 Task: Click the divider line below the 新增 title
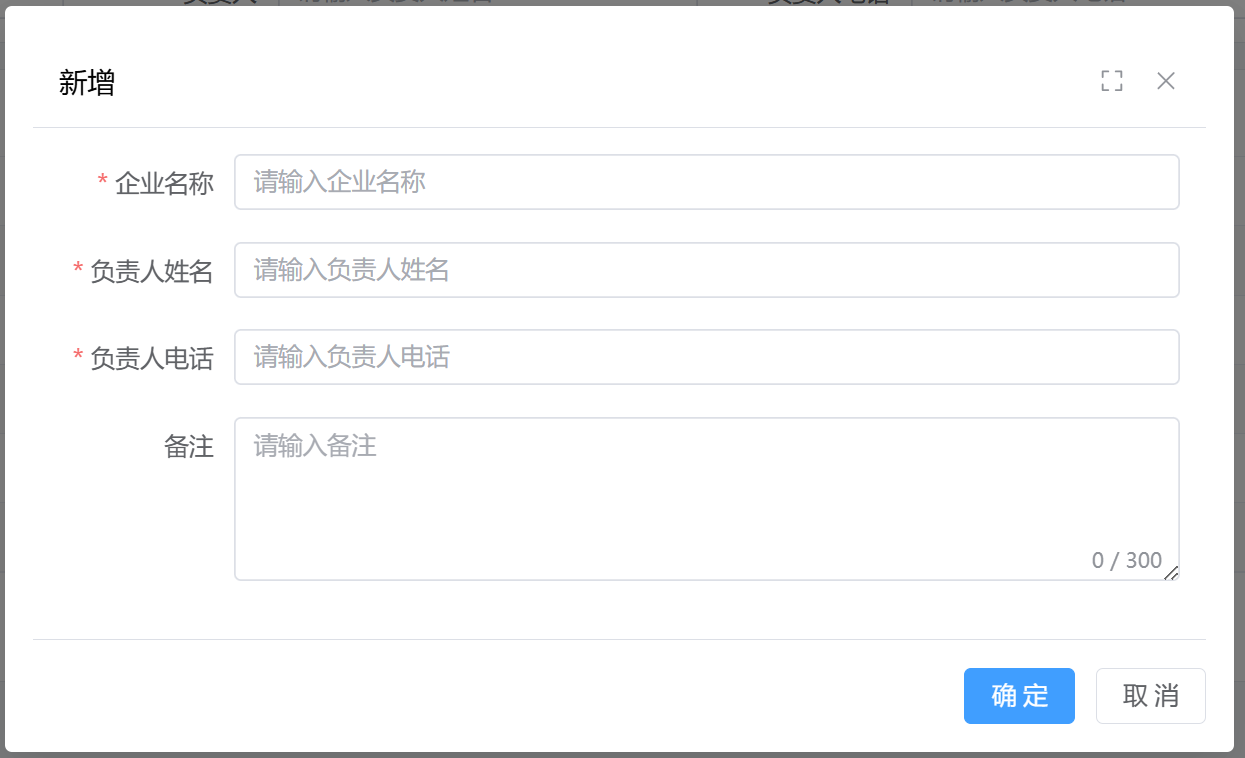620,128
